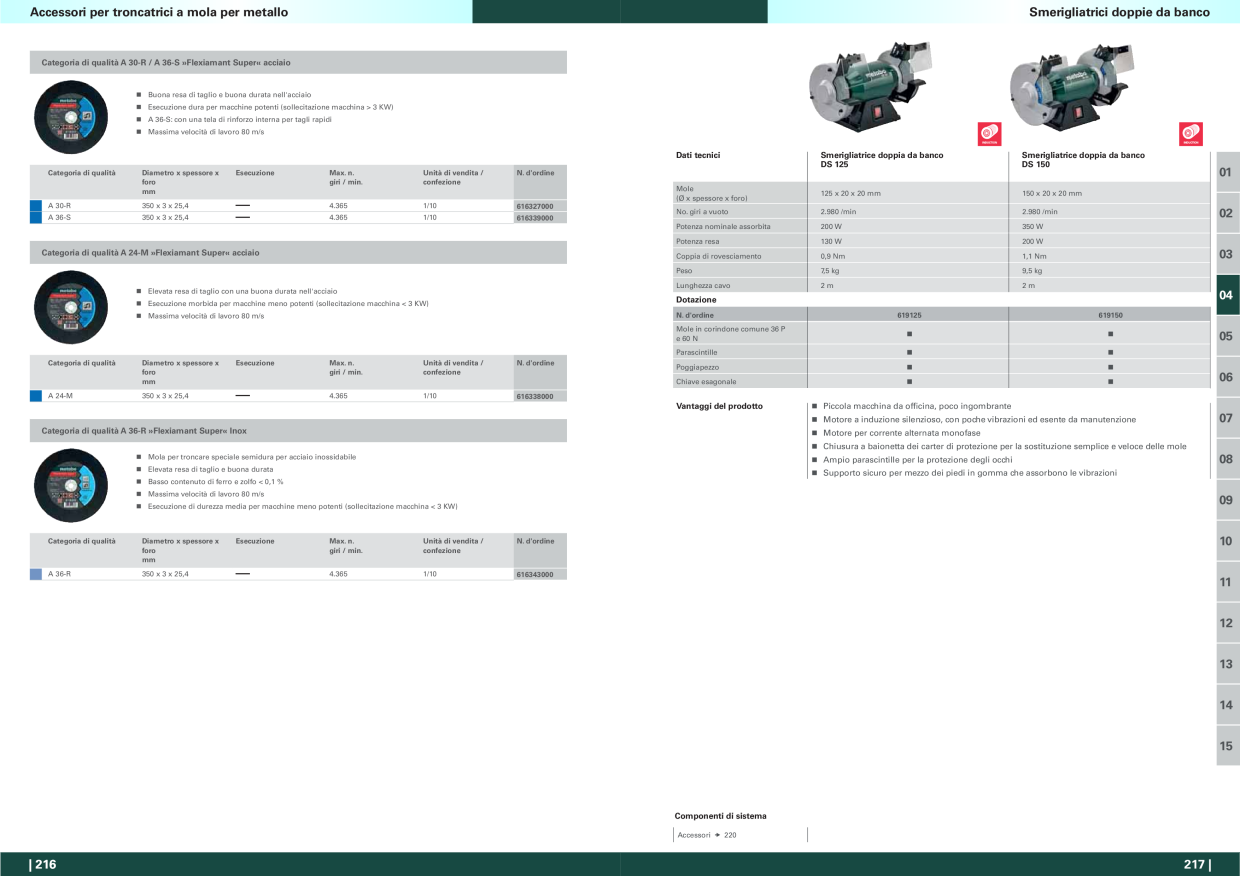Go to chapter tab 15
This screenshot has width=1240, height=876.
pos(1227,746)
